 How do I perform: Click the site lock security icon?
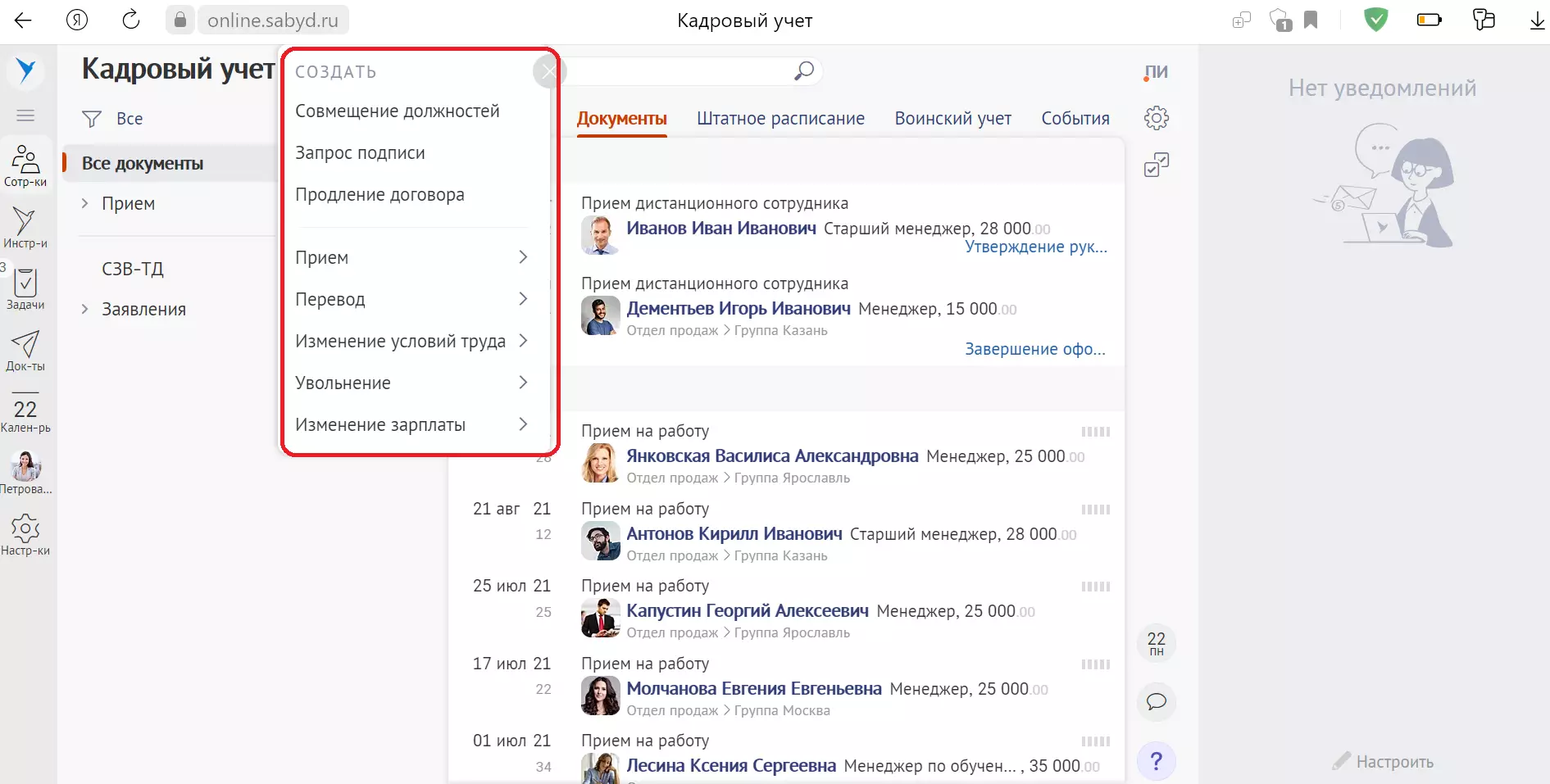tap(180, 20)
